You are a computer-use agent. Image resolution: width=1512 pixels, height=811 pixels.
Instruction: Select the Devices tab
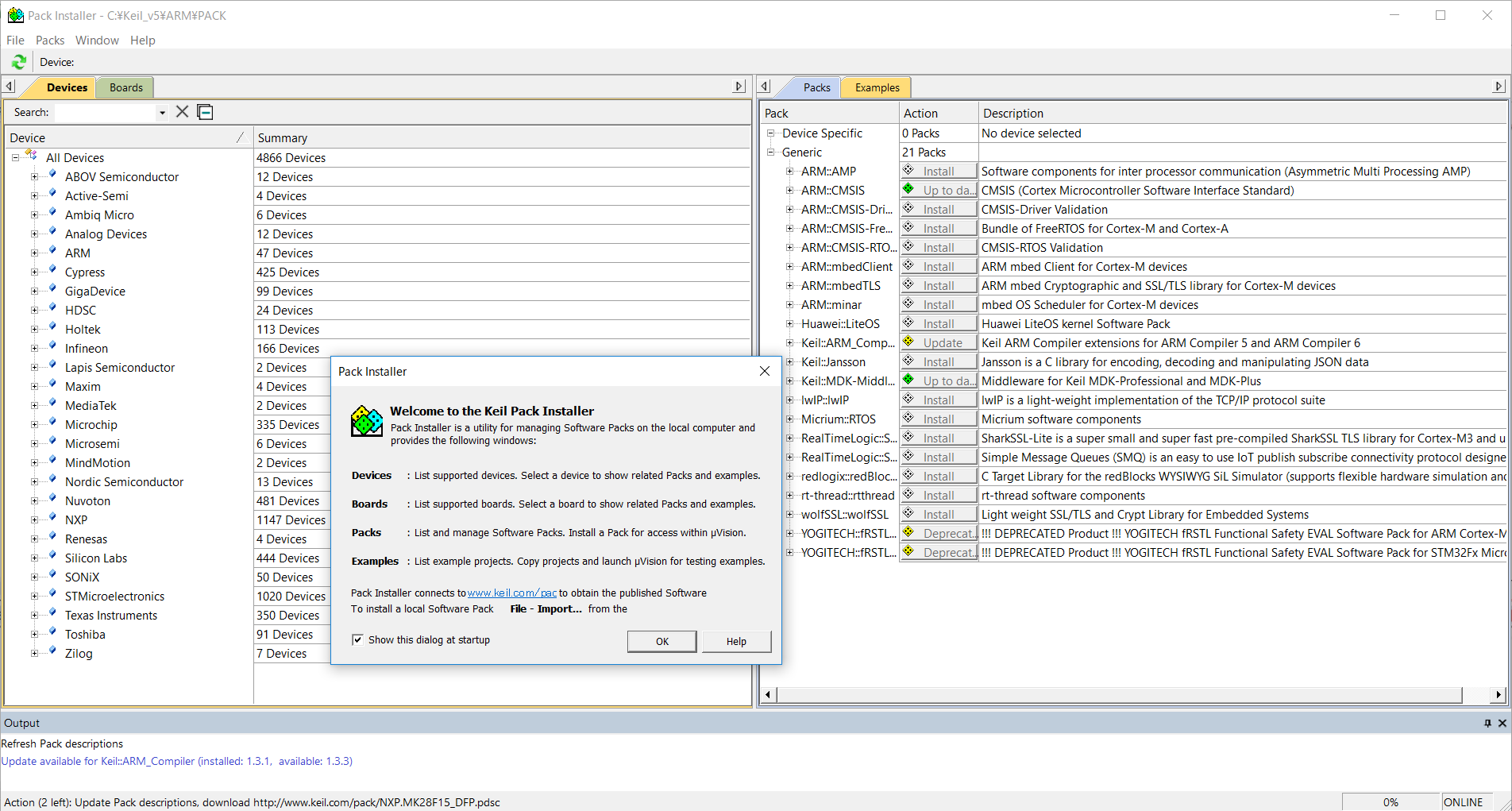[x=67, y=87]
